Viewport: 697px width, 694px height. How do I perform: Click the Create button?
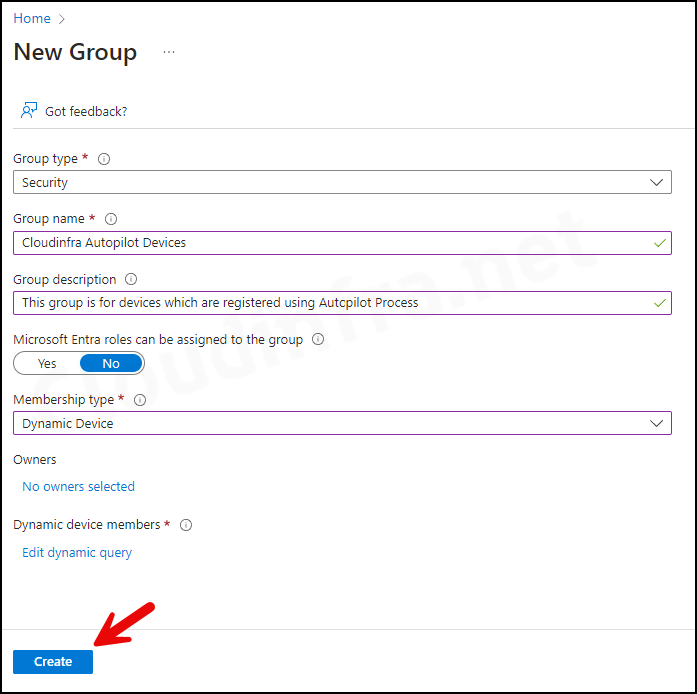53,662
